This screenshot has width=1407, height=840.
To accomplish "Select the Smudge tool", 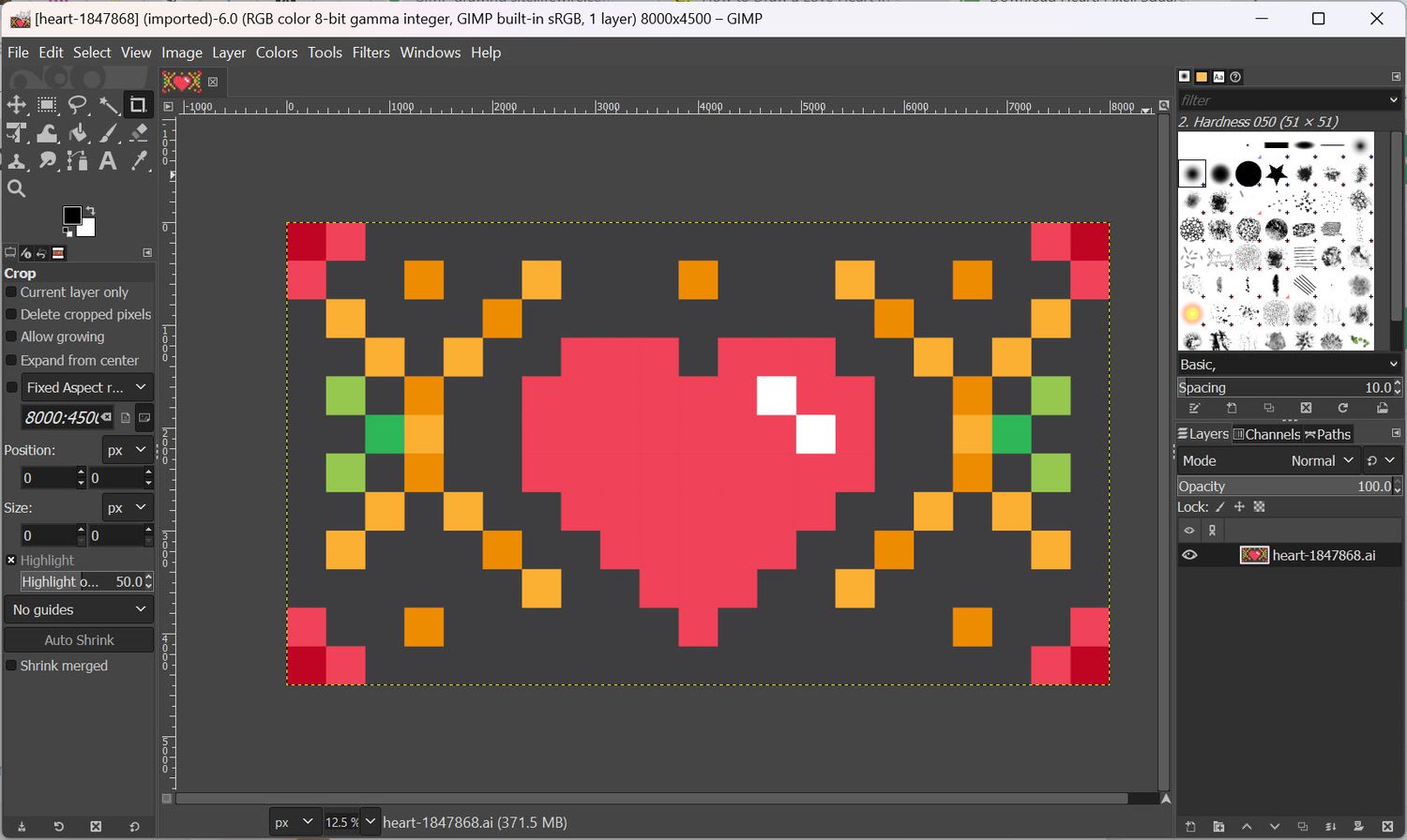I will [x=47, y=161].
